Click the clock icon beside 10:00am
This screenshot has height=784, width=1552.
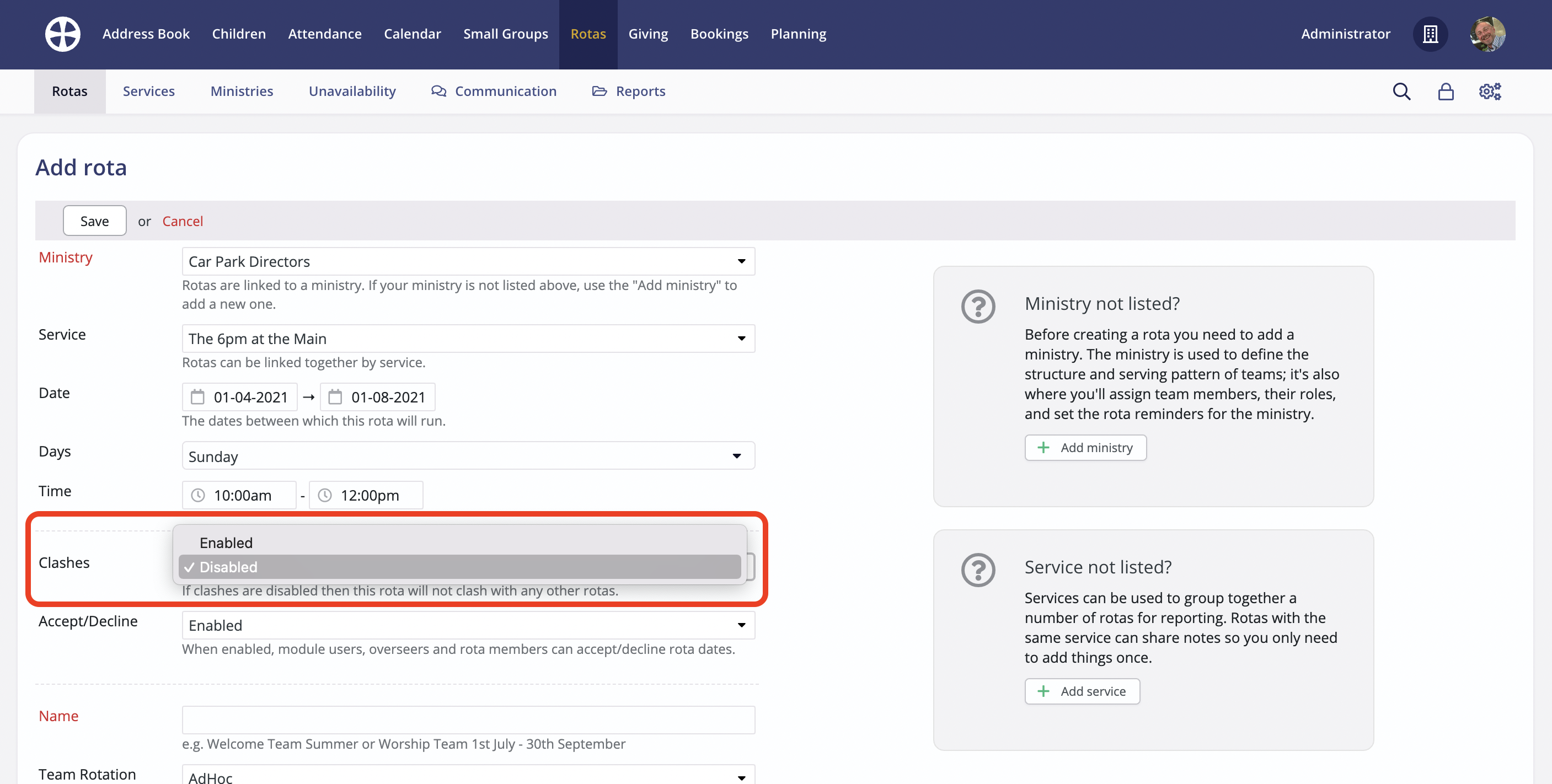click(x=197, y=495)
